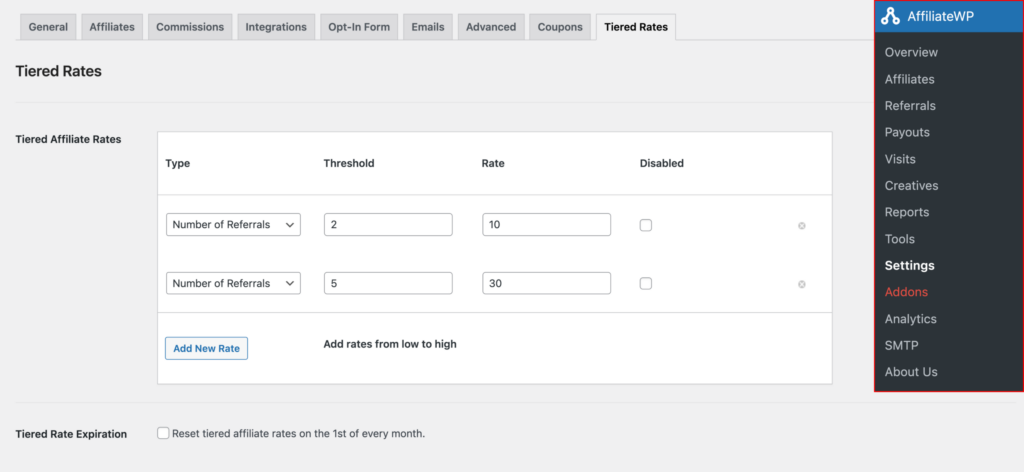This screenshot has width=1024, height=472.
Task: Switch to the General tab
Action: point(48,27)
